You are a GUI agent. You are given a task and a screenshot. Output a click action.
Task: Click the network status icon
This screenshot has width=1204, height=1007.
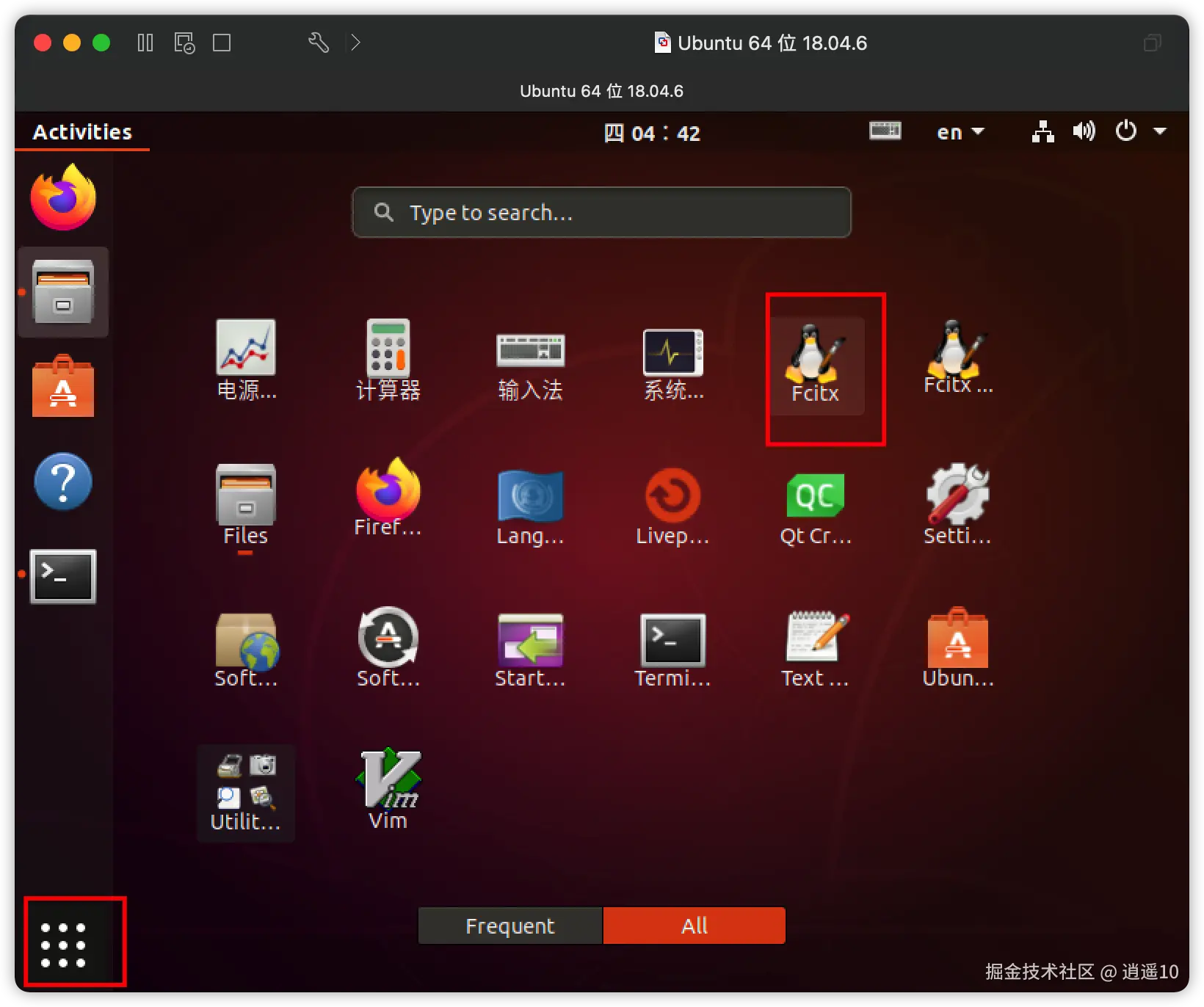[1043, 131]
